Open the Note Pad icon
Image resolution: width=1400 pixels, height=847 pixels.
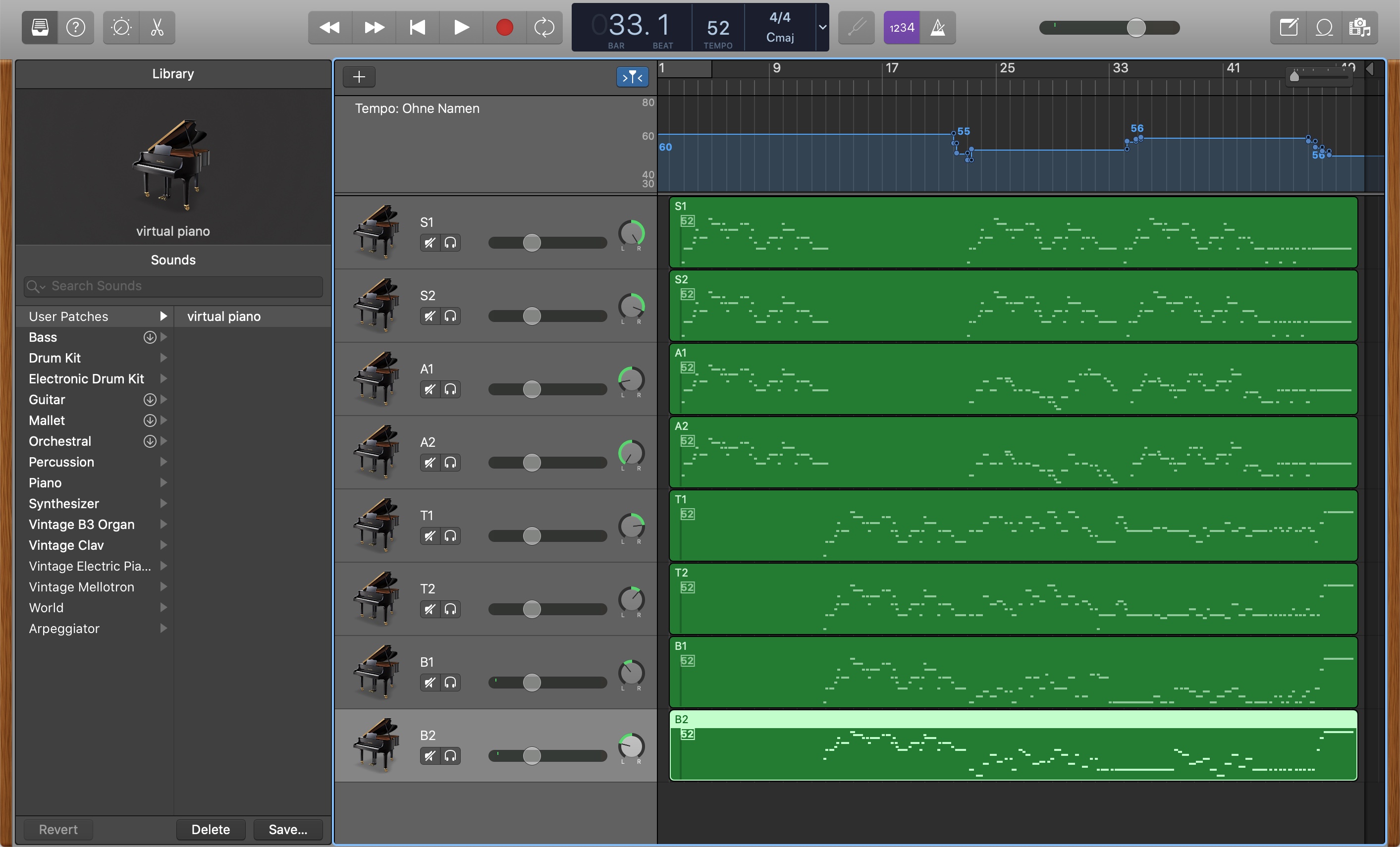tap(1289, 27)
